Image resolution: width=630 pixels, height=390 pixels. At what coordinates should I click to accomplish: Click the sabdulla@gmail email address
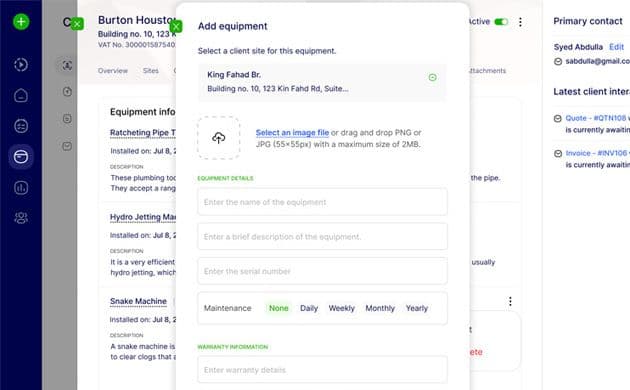(x=597, y=61)
